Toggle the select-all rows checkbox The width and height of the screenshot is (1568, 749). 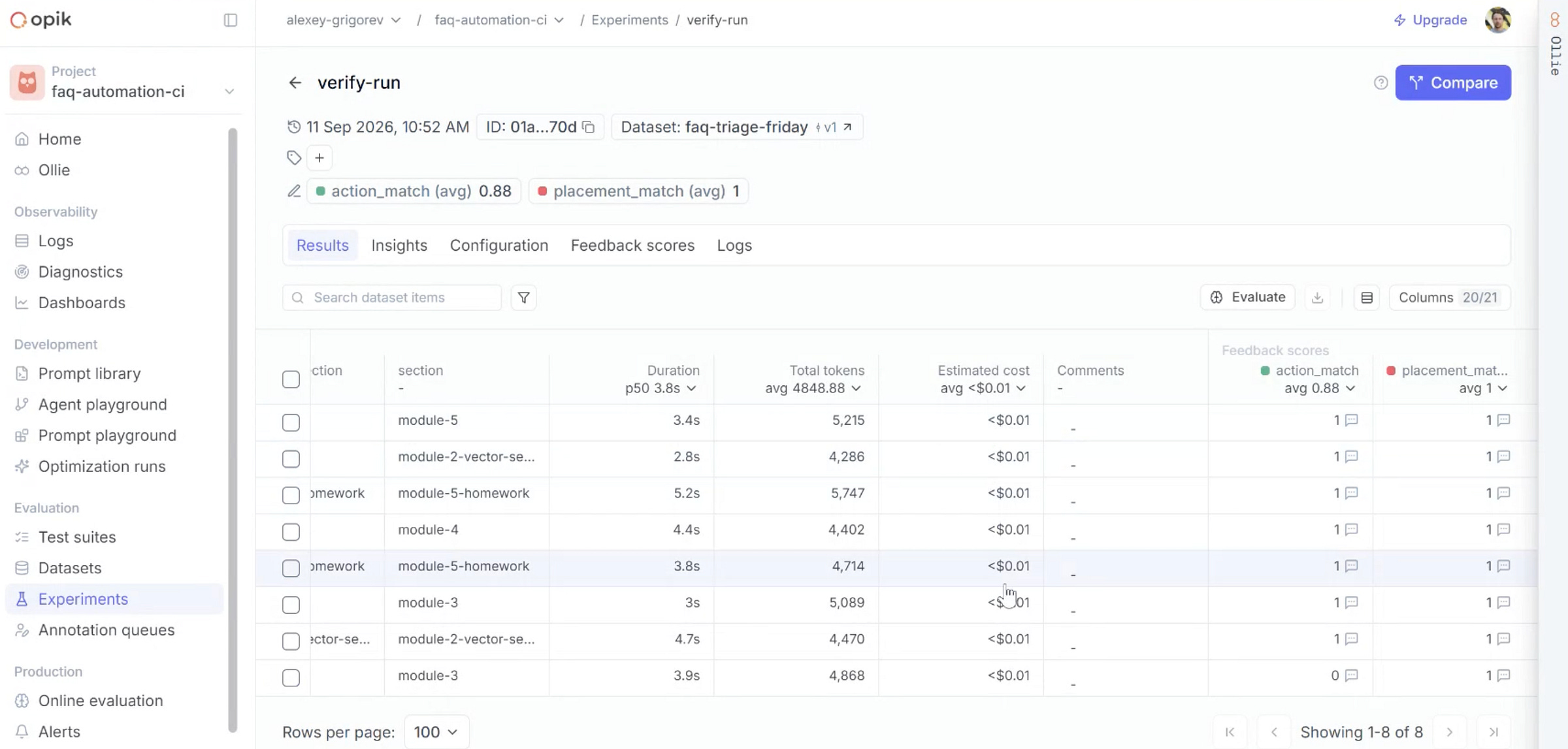291,379
